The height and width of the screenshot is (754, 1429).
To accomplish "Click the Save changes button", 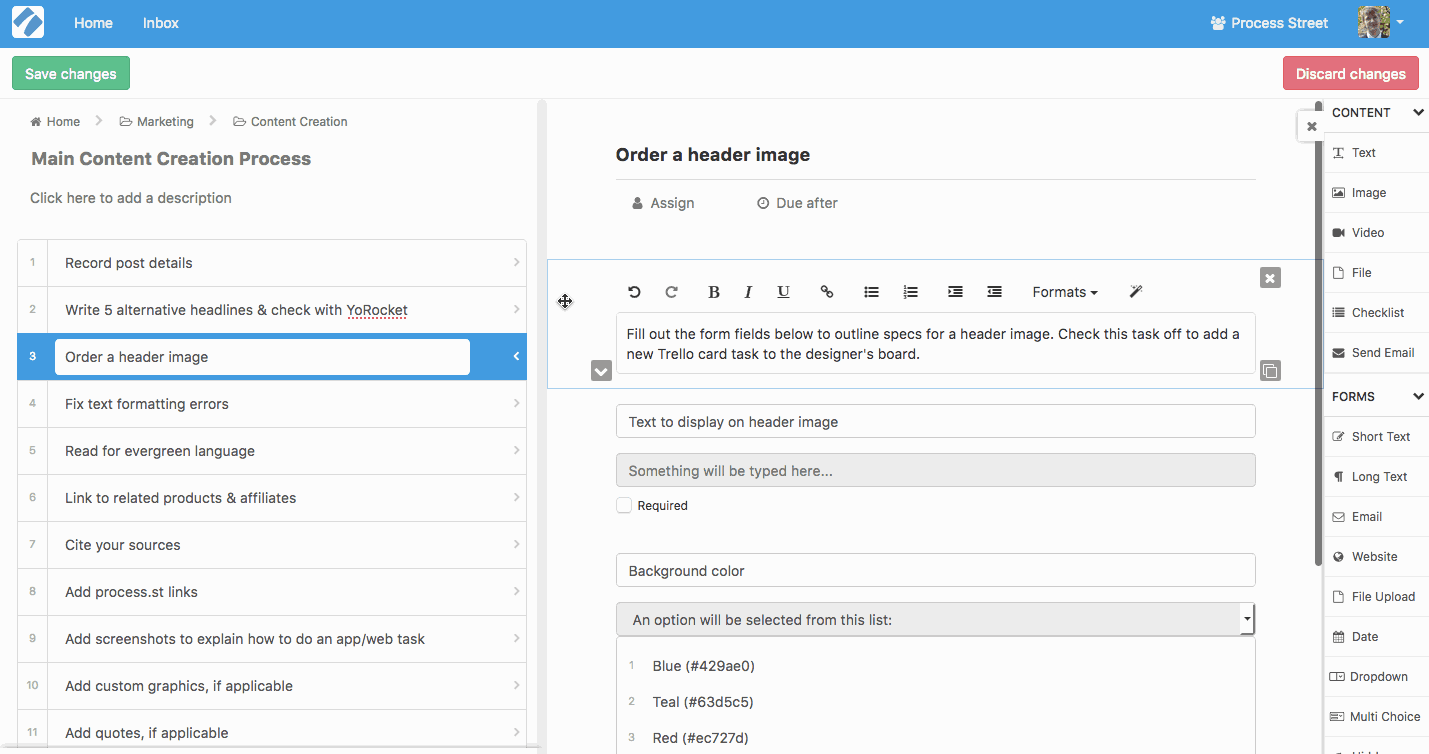I will pyautogui.click(x=71, y=74).
